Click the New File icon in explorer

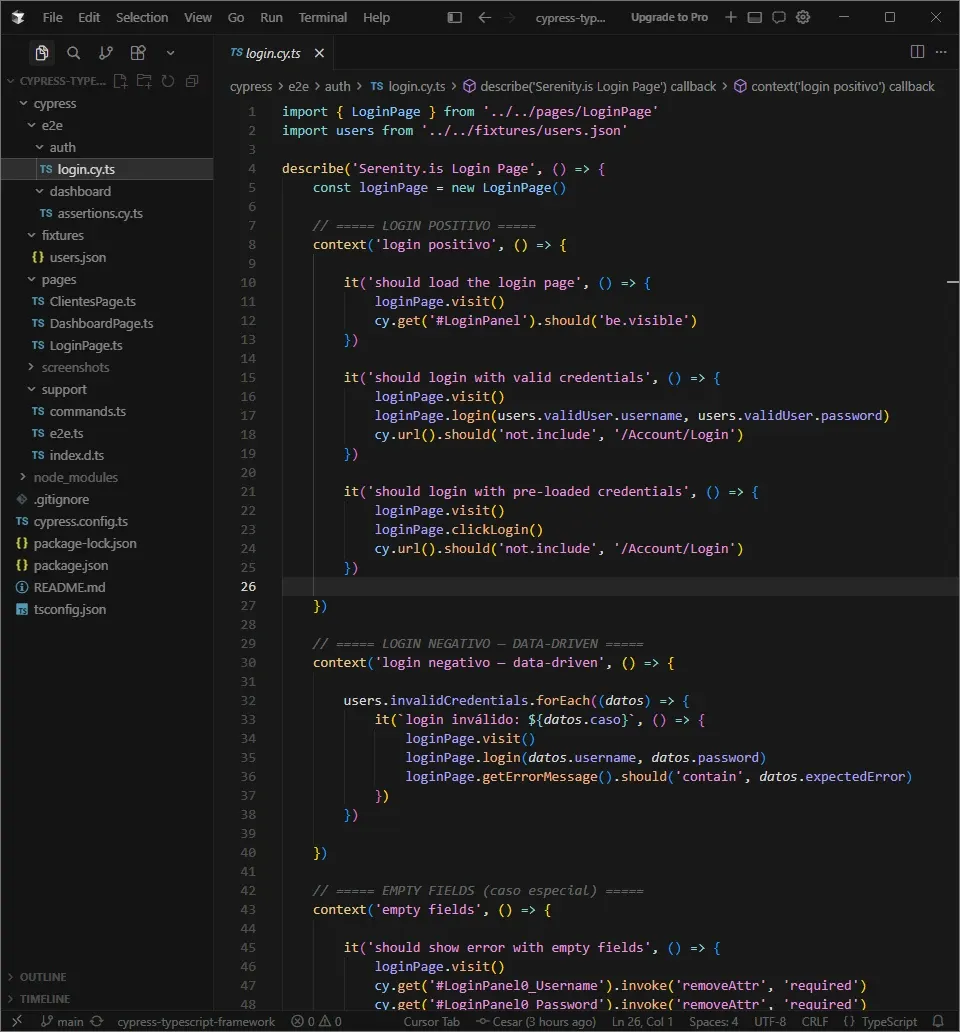click(x=120, y=81)
